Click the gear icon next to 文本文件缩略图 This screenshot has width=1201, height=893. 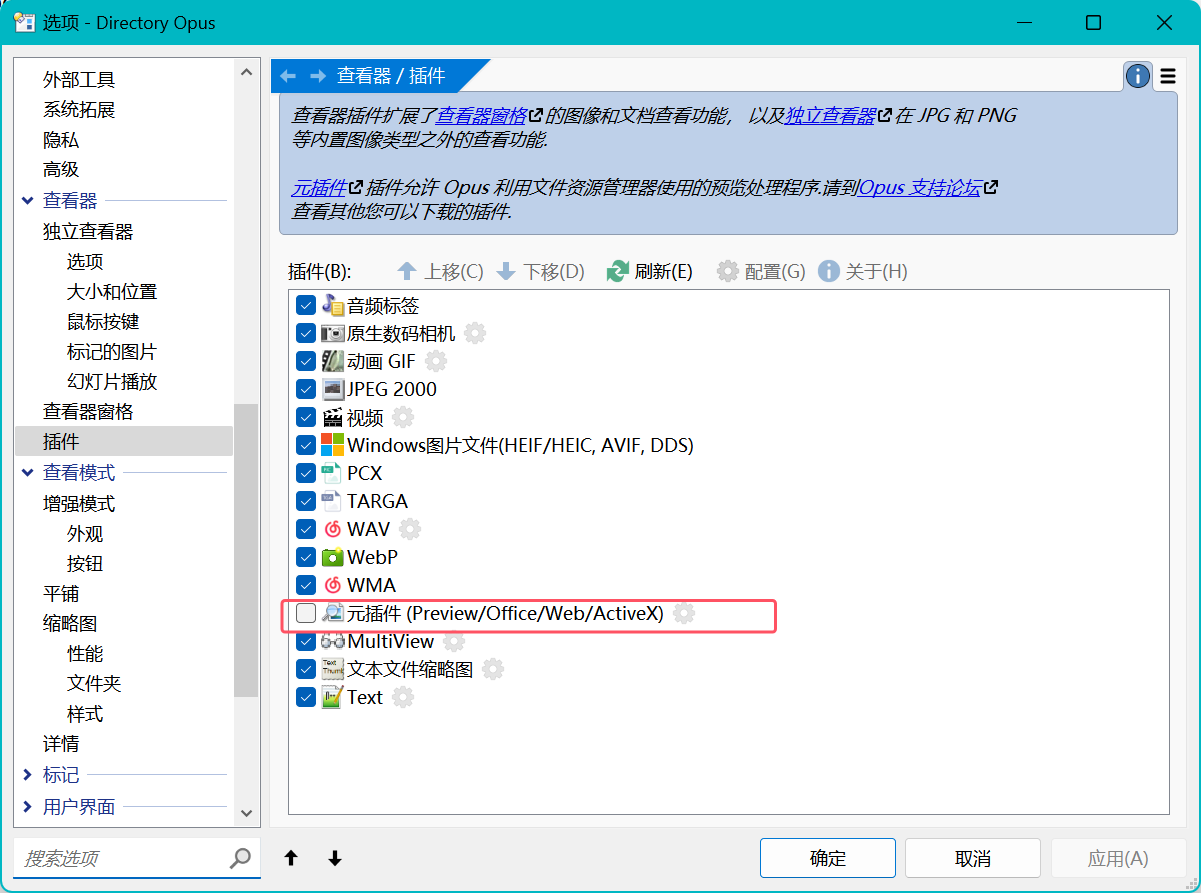tap(493, 669)
